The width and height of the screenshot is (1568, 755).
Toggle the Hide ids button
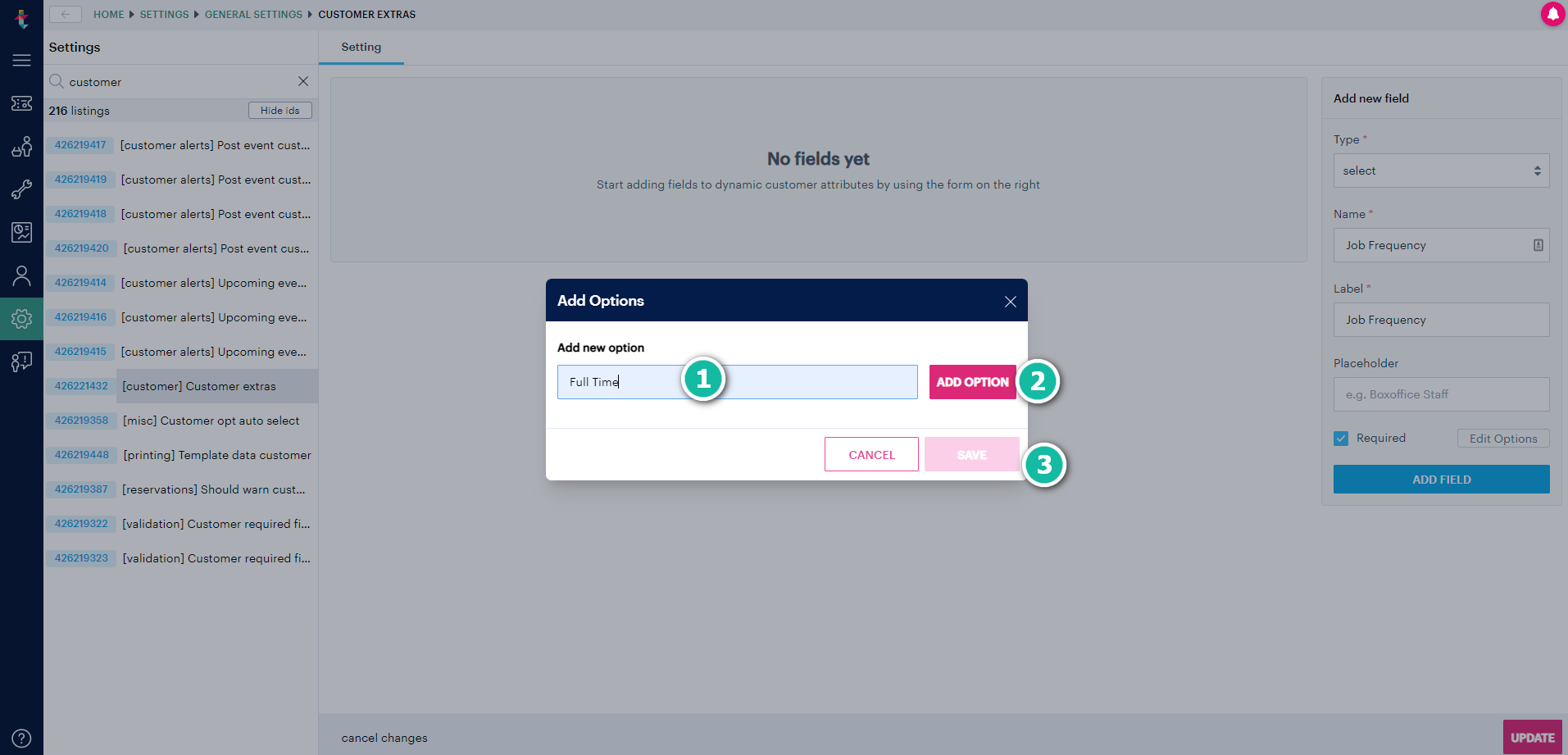click(x=280, y=111)
